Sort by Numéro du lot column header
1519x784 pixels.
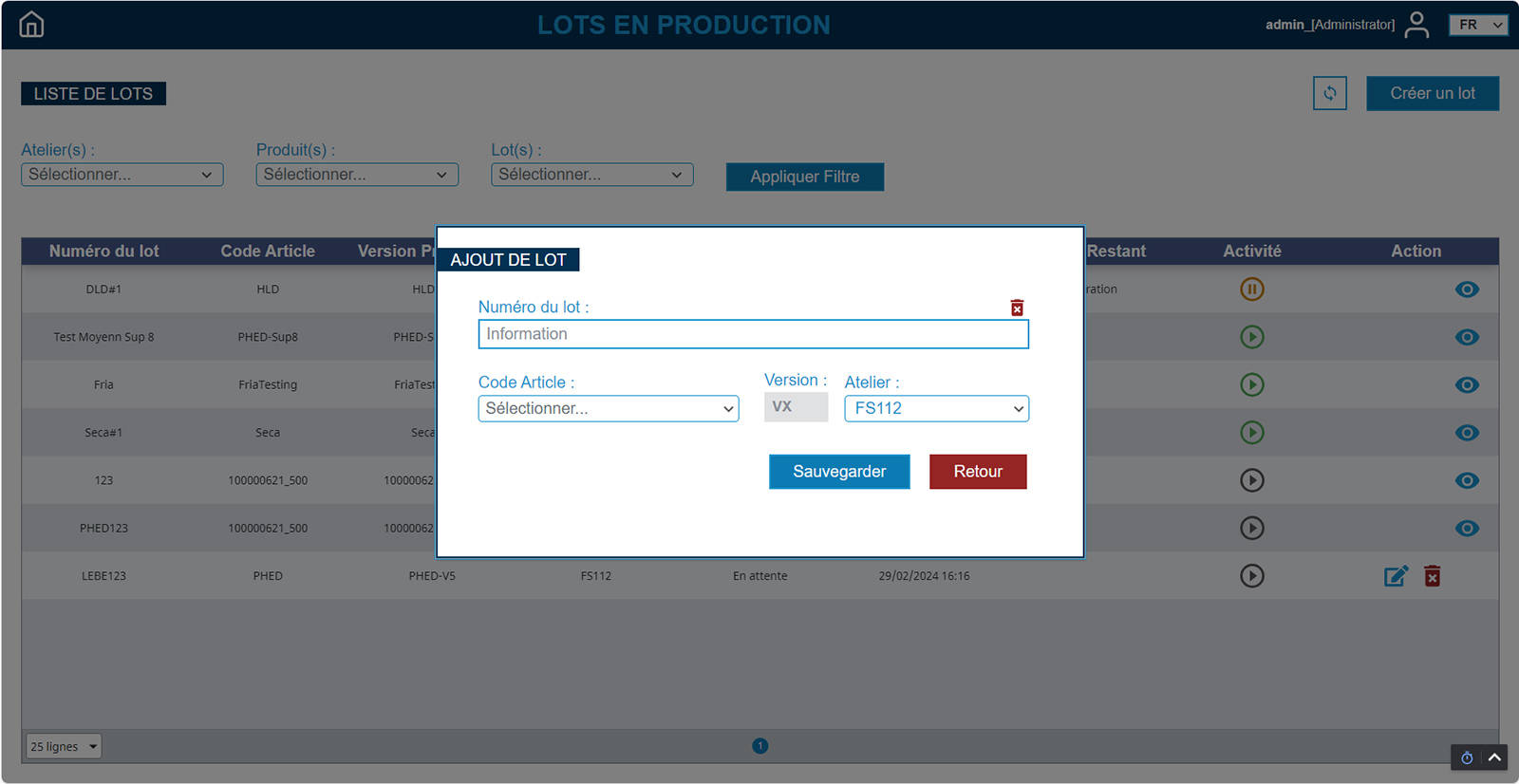point(104,252)
